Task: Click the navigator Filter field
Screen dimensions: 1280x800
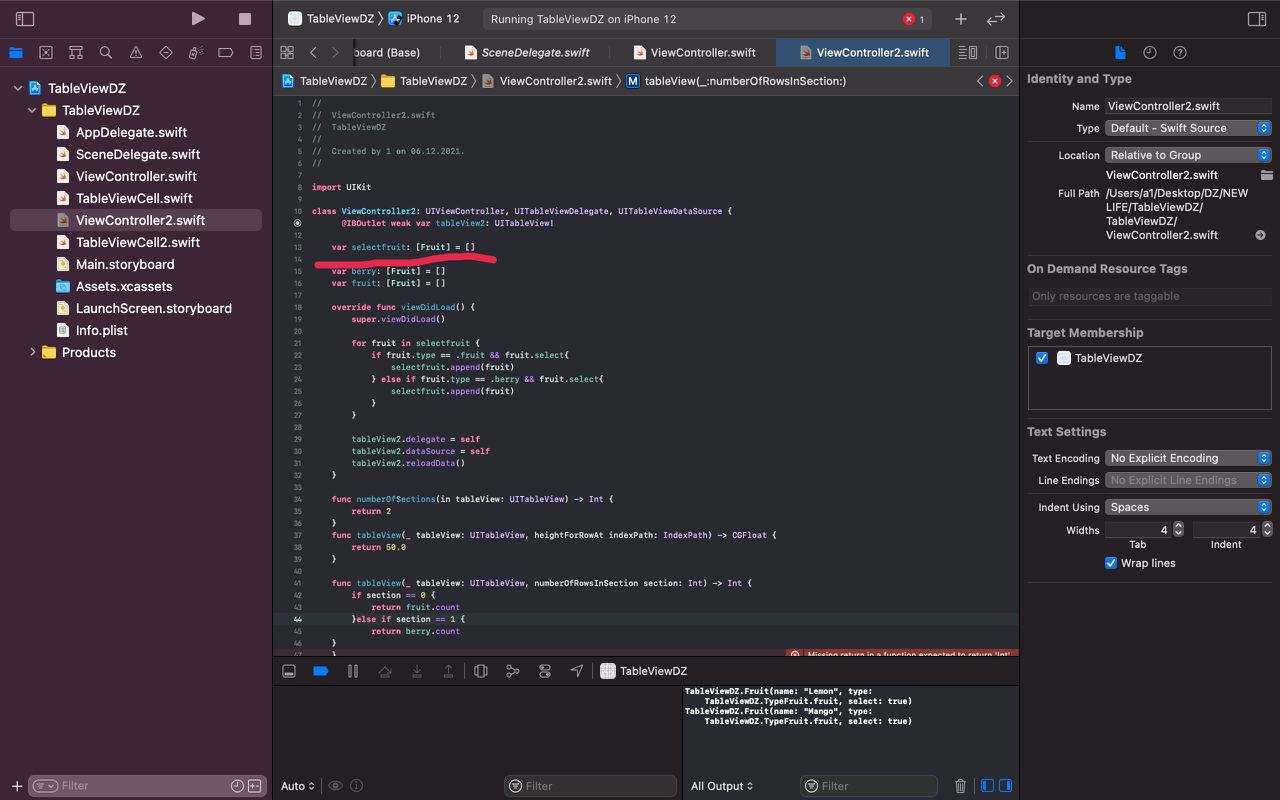Action: click(145, 786)
